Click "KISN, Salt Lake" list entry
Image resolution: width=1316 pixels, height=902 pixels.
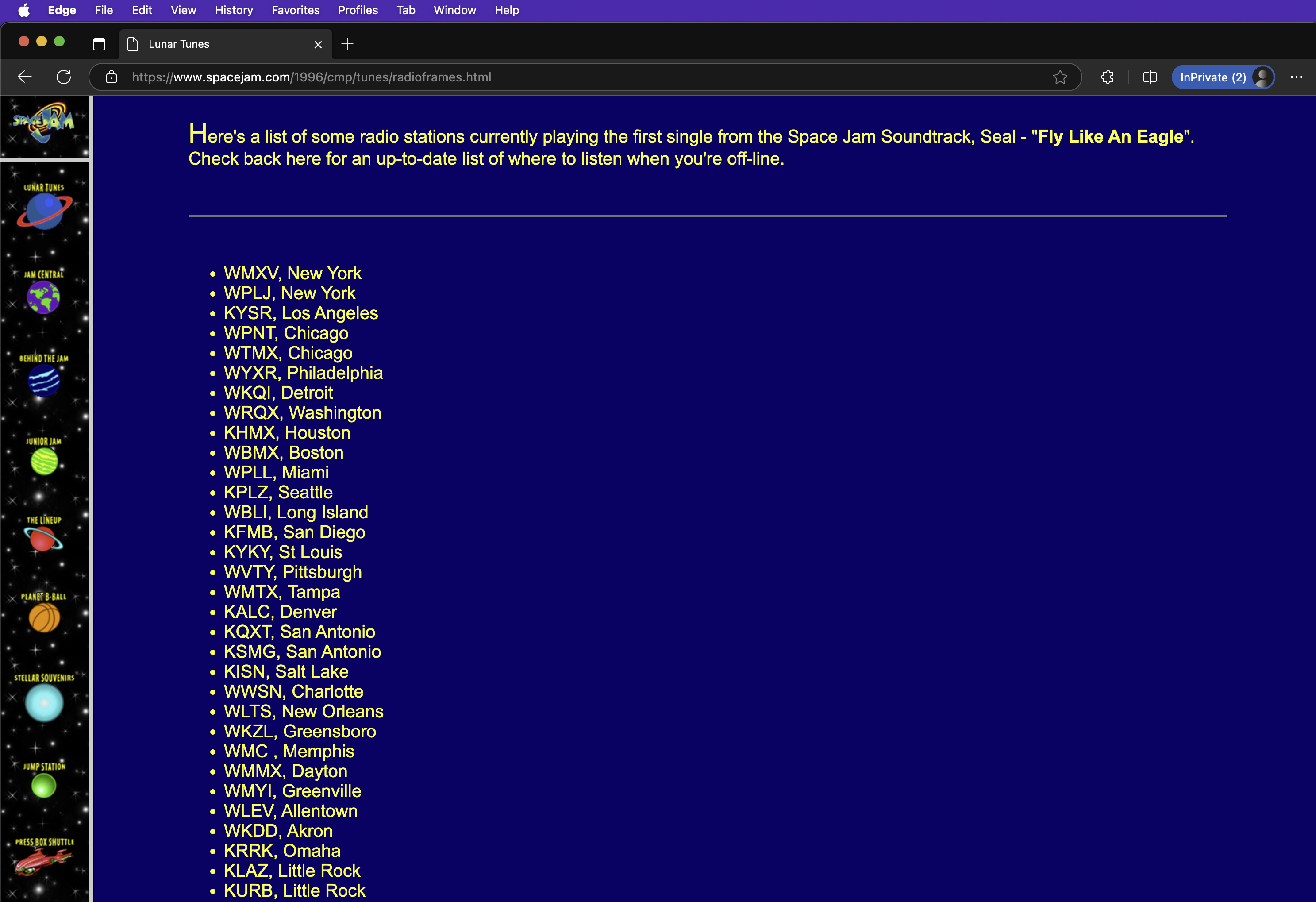[x=286, y=671]
